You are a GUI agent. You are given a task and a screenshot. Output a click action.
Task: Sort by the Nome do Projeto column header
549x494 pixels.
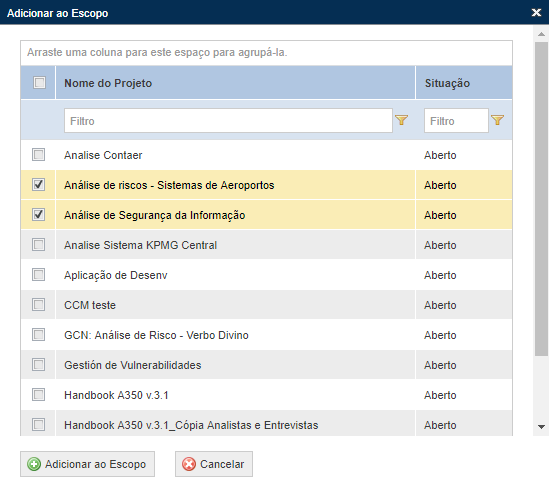(x=108, y=83)
